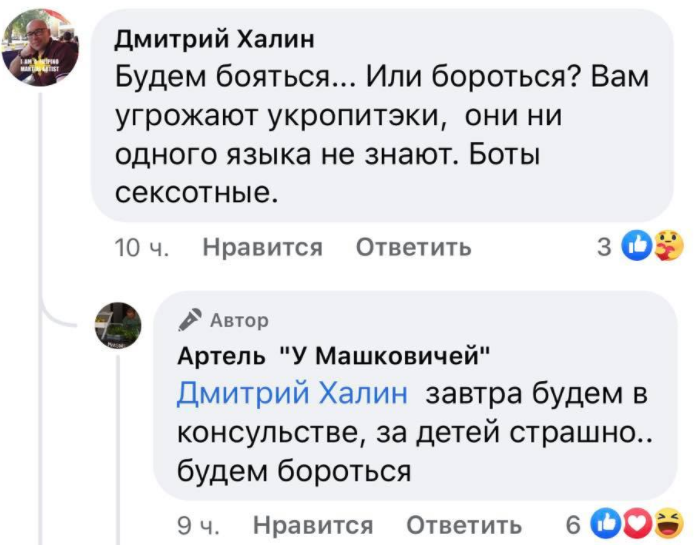Click the blue like reaction icon on Артель's reply
Viewport: 695px width, 545px height.
[607, 523]
